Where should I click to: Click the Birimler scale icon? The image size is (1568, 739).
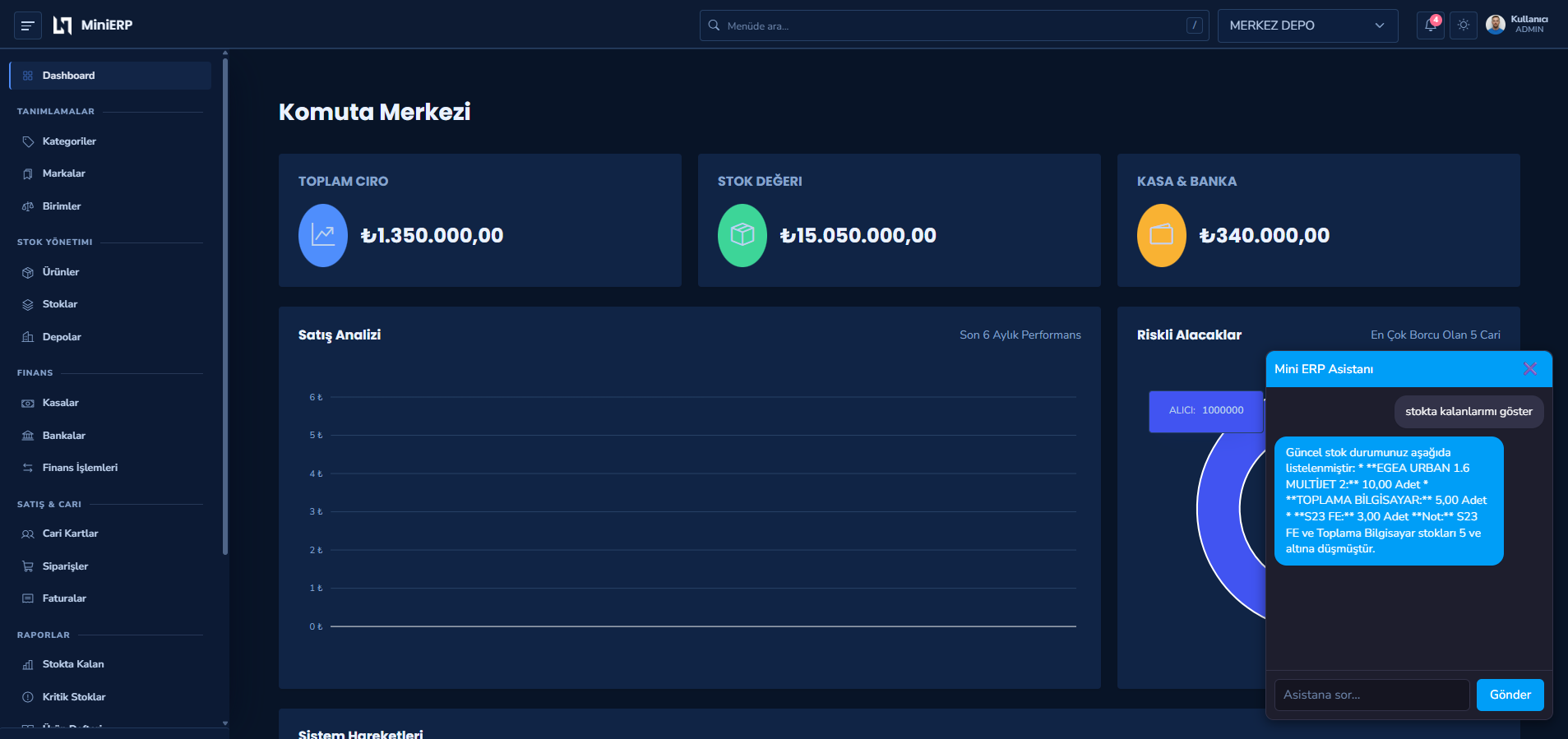click(28, 206)
